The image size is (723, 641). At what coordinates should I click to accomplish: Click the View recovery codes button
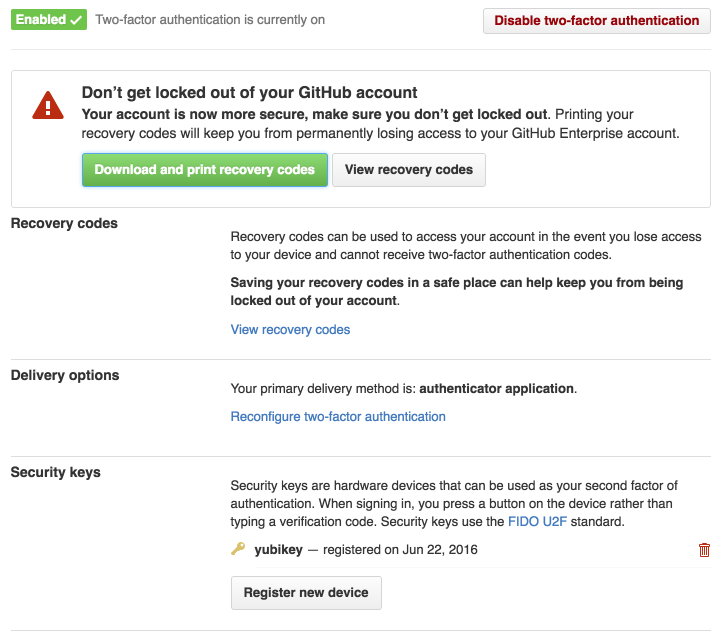[409, 170]
